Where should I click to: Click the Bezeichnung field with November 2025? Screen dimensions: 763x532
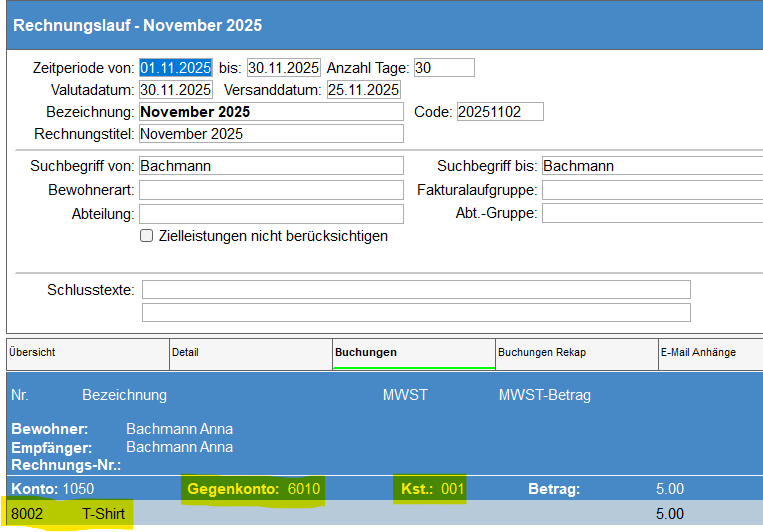[271, 112]
